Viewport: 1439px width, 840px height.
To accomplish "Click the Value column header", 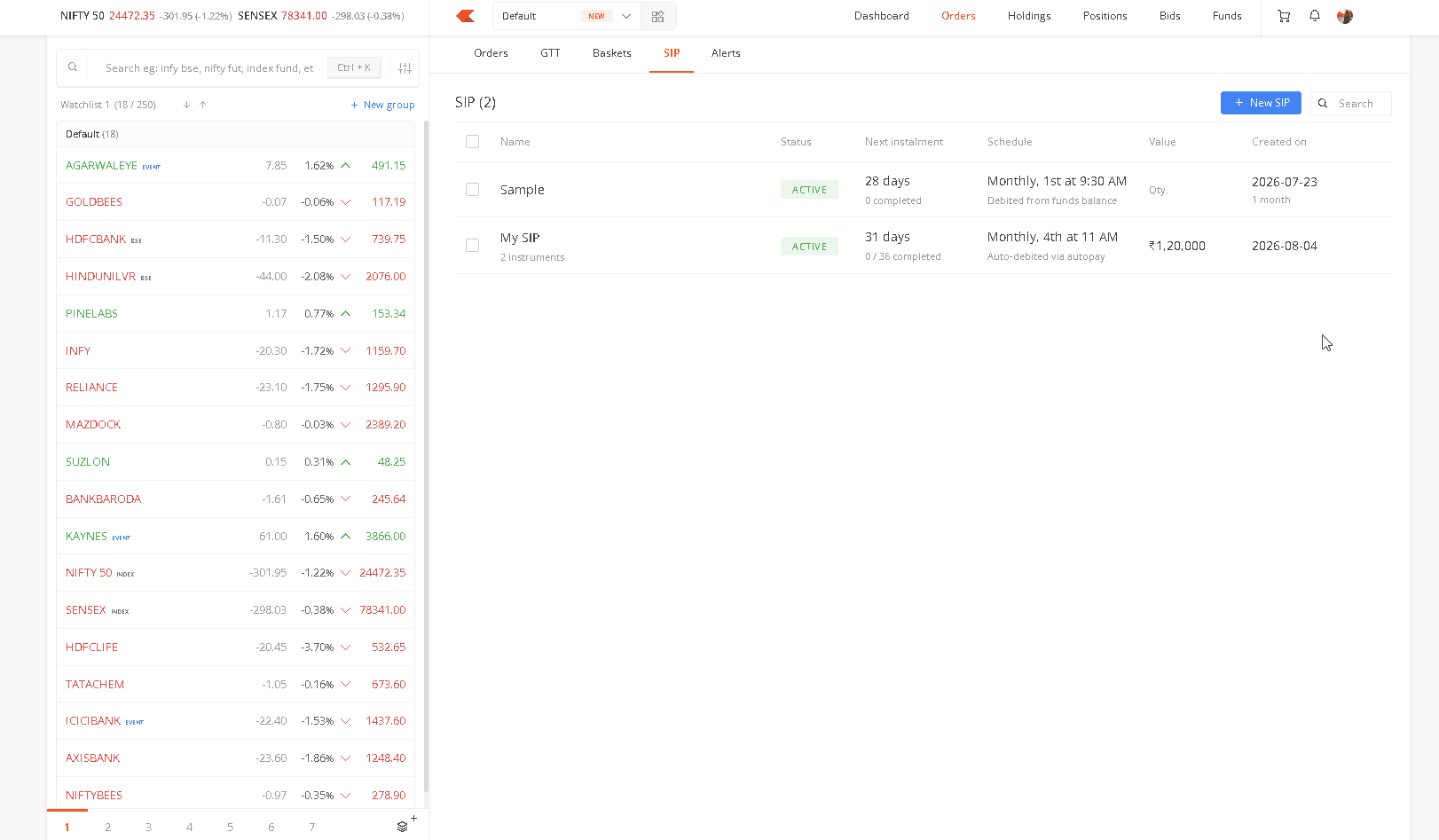I will (1162, 142).
